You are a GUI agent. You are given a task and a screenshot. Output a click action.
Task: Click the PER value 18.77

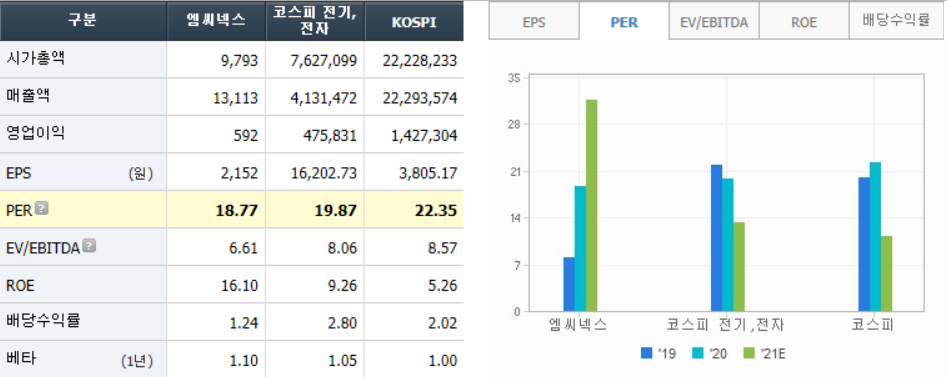click(x=237, y=211)
